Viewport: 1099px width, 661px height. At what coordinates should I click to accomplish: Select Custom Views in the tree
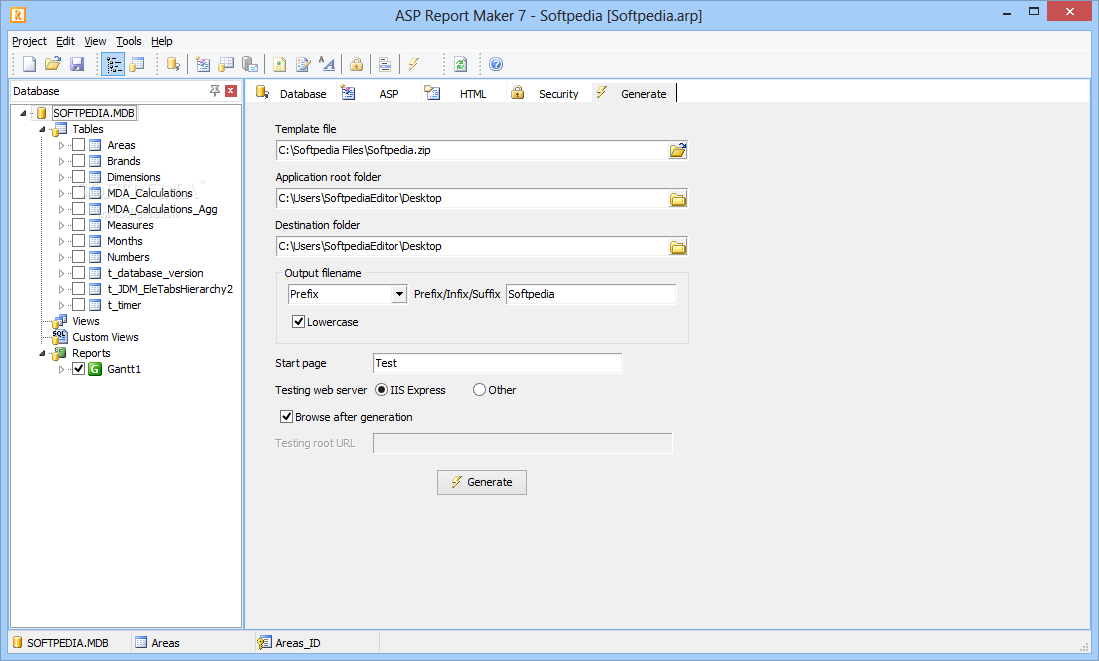(x=105, y=337)
